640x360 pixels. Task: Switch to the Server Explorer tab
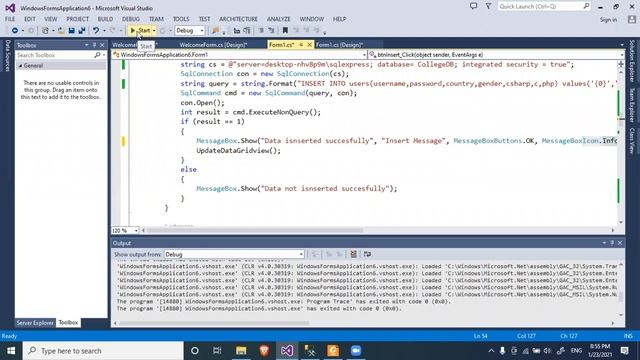(x=35, y=322)
